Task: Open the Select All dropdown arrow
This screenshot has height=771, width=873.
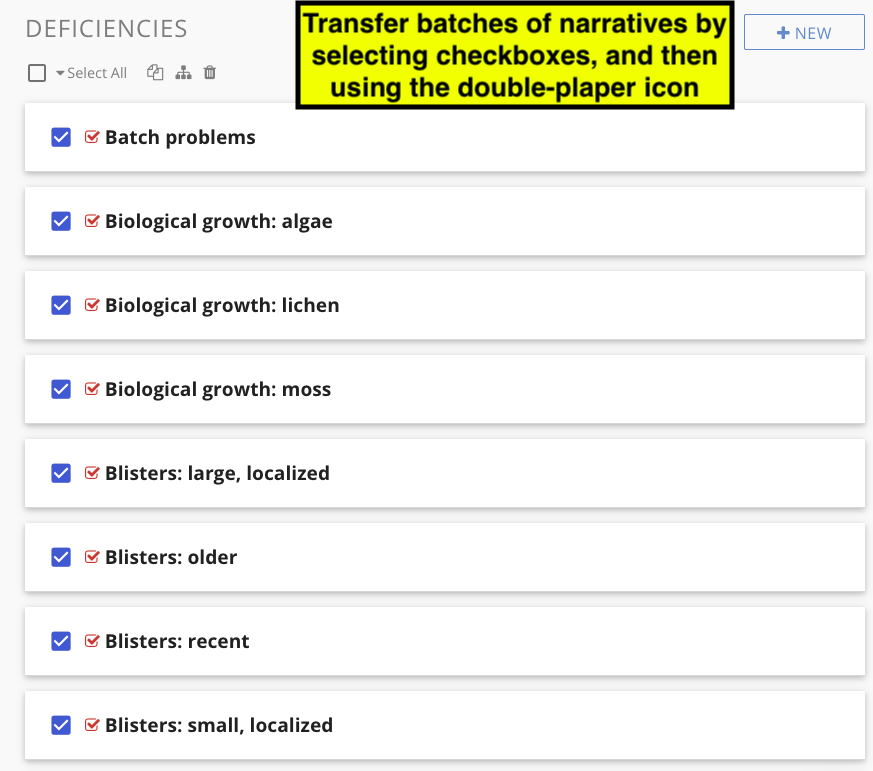Action: pyautogui.click(x=60, y=73)
